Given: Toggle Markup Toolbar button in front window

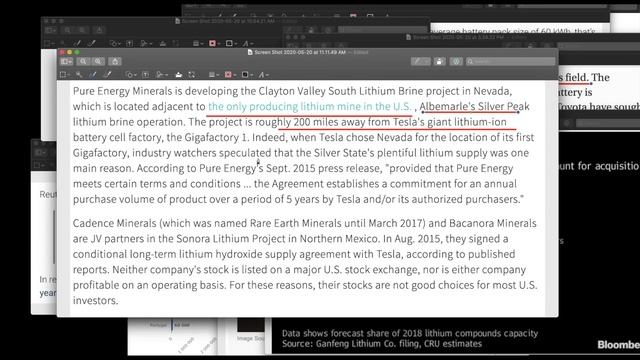Looking at the screenshot, I should (x=456, y=61).
